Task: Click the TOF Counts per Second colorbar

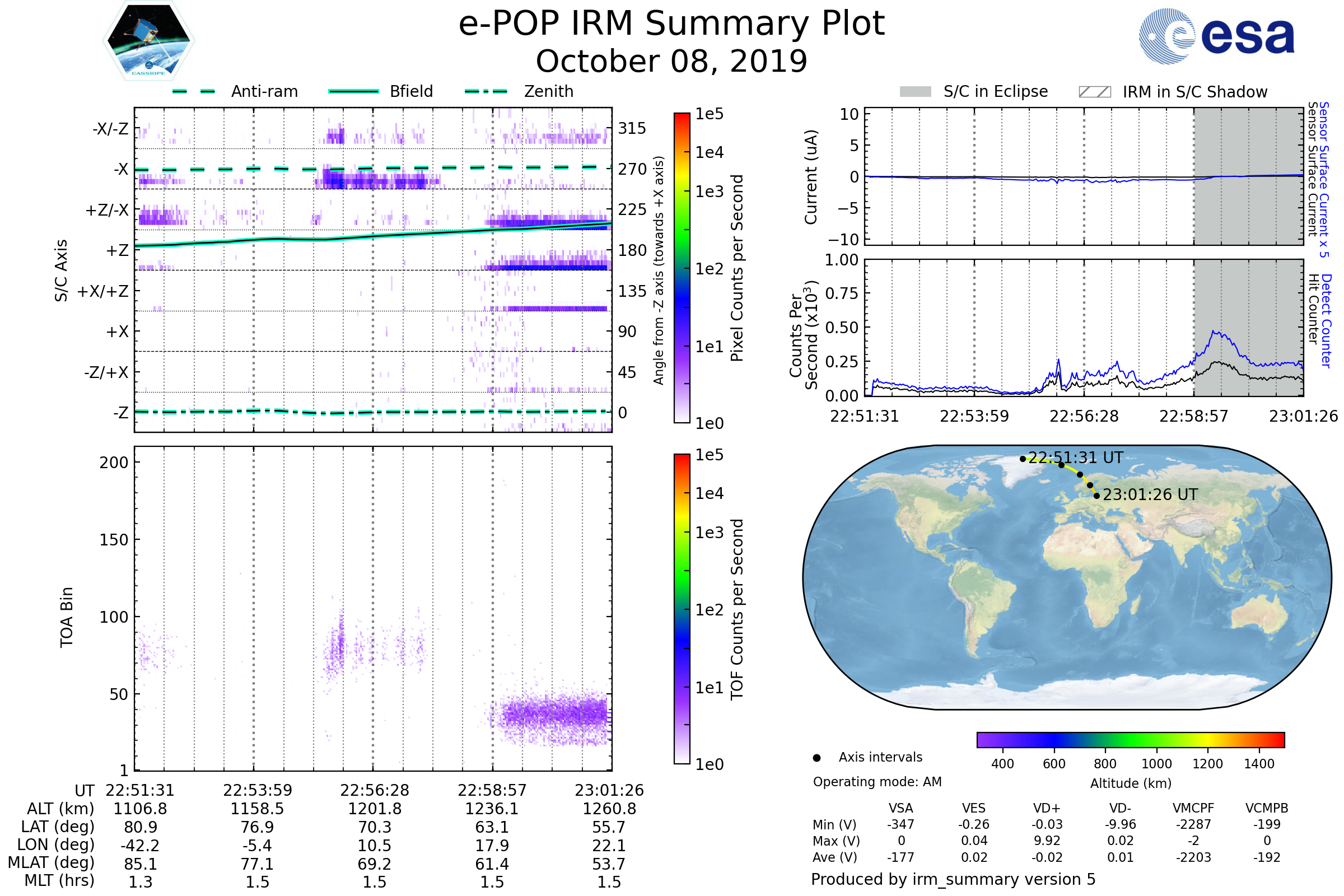Action: (682, 609)
